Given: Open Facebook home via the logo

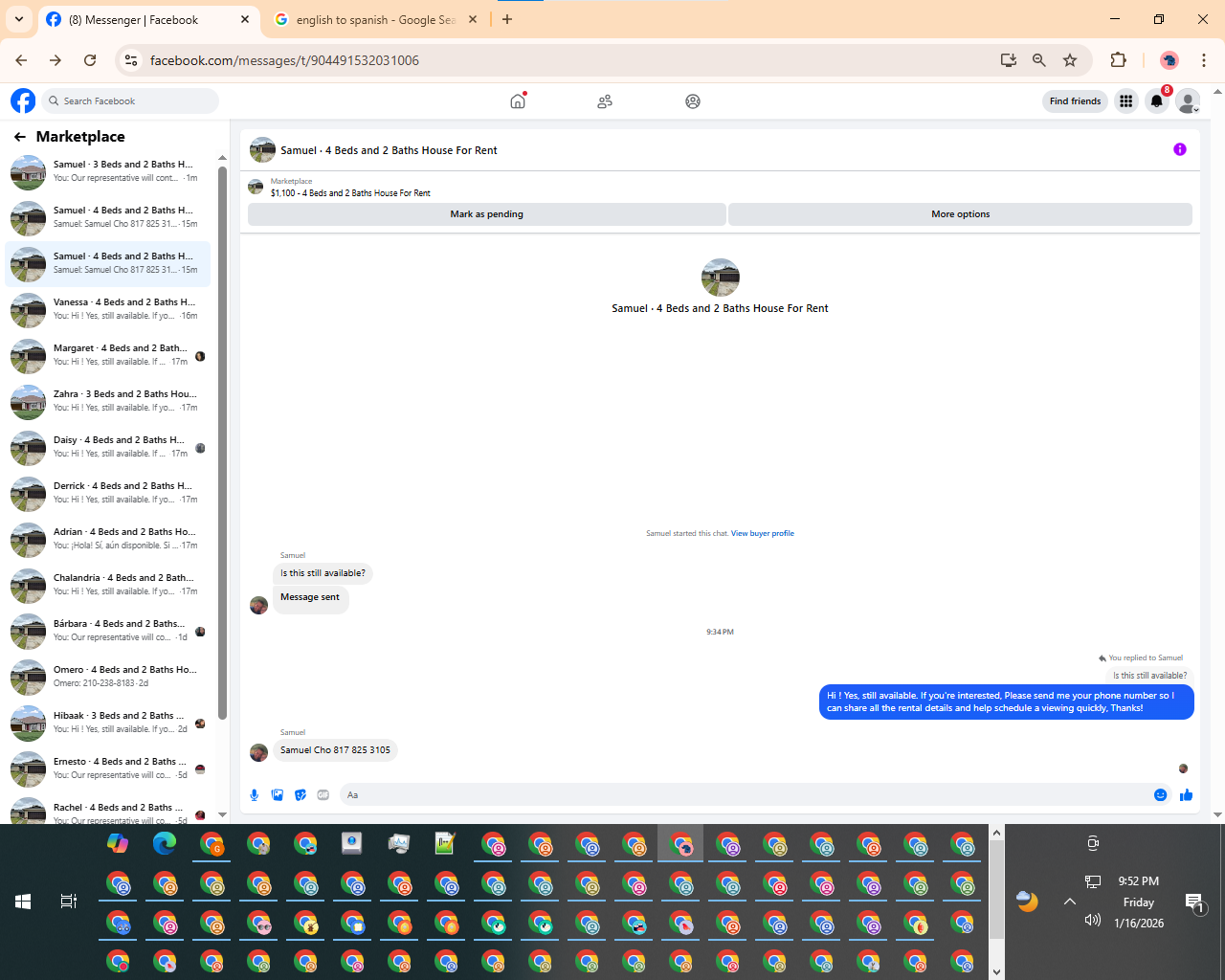Looking at the screenshot, I should [x=23, y=100].
